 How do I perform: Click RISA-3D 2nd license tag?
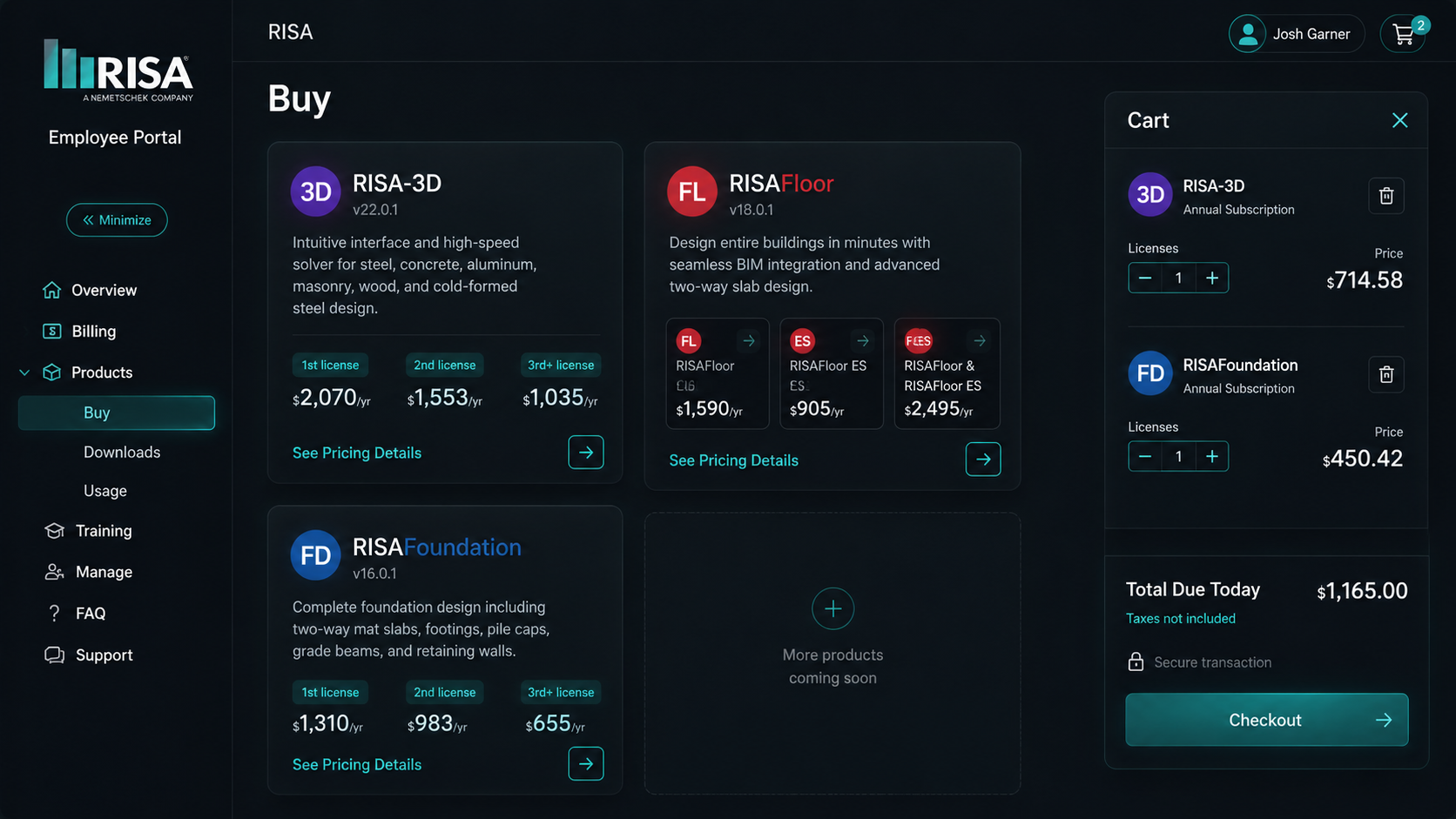pos(445,365)
